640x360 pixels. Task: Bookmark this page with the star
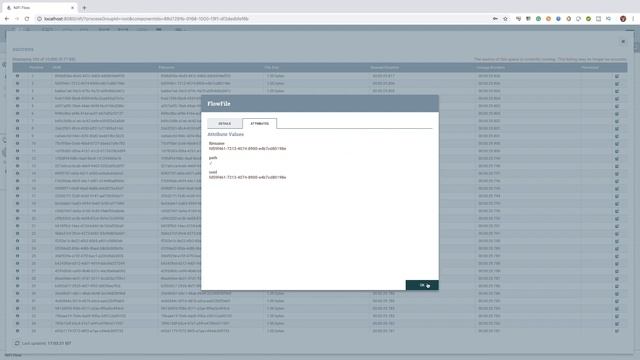(505, 19)
